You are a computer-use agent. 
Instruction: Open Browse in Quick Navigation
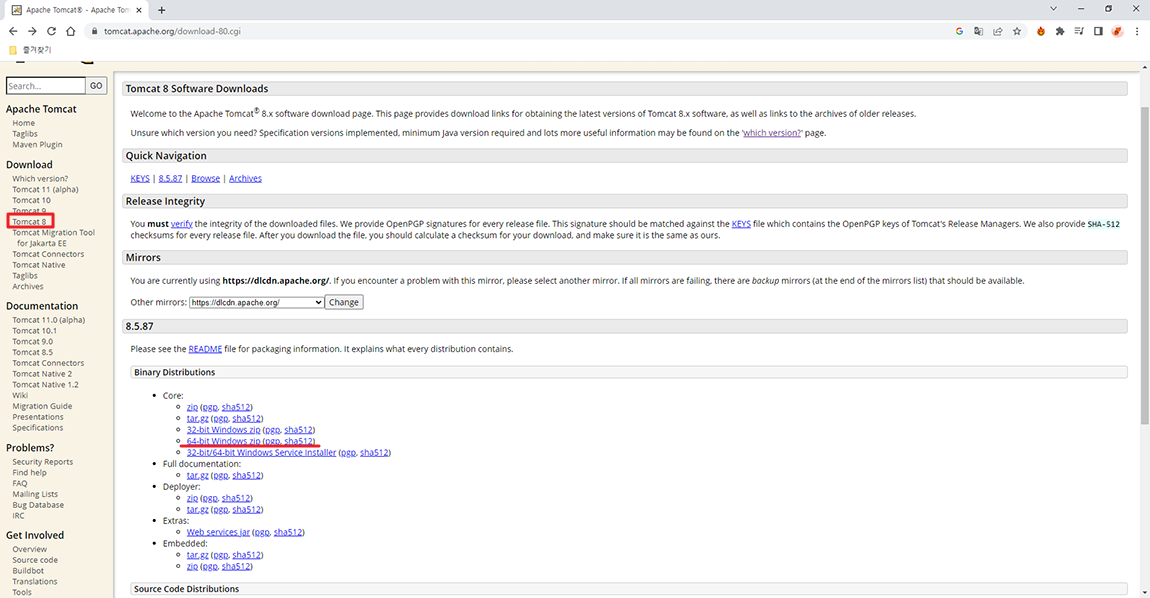205,178
